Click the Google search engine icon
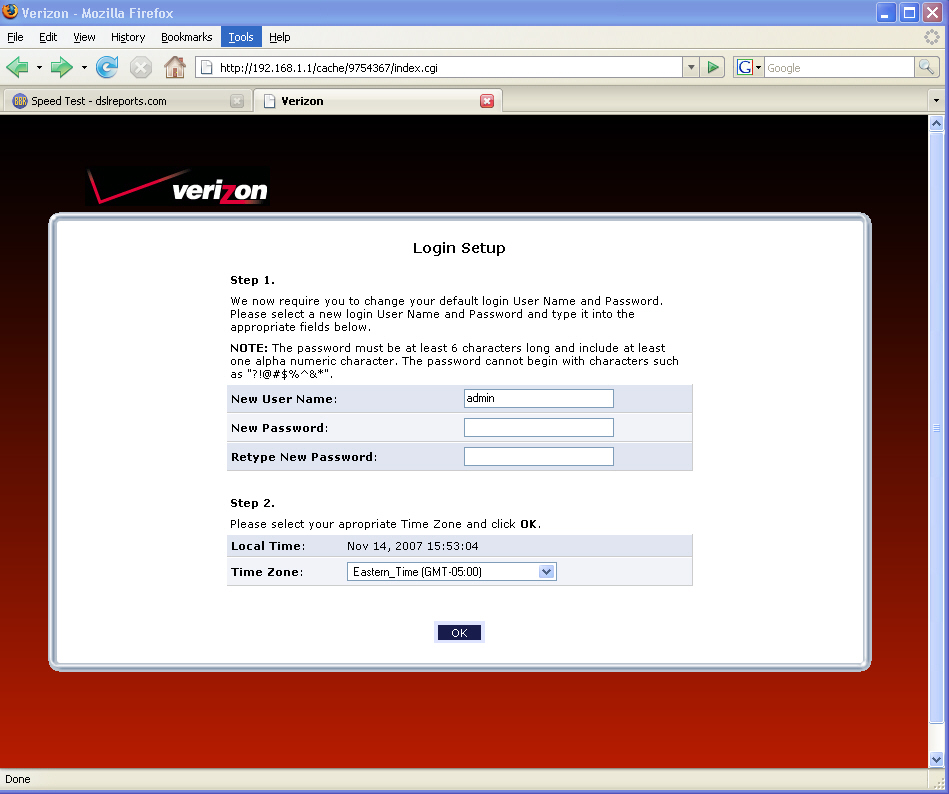949x794 pixels. (744, 67)
